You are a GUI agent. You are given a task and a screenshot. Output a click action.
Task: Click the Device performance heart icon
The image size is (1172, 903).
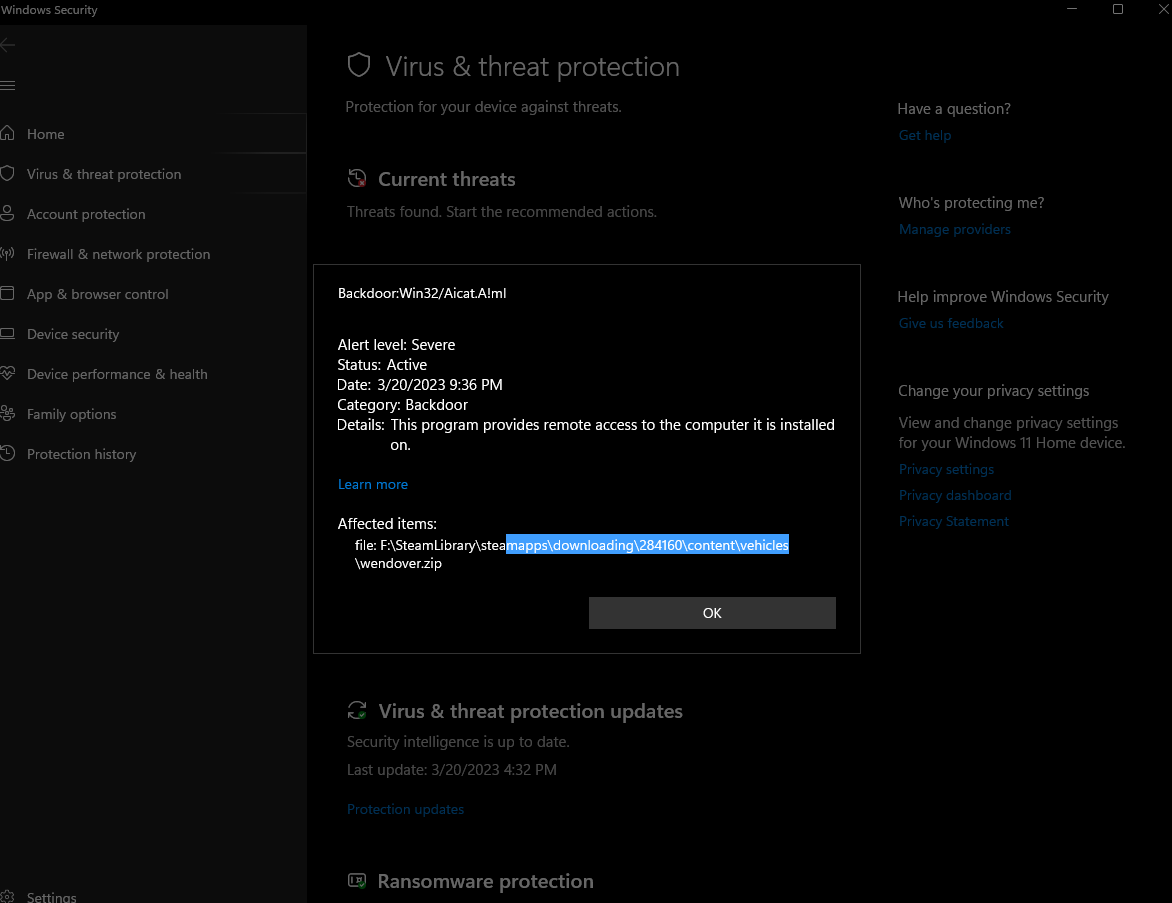pyautogui.click(x=7, y=373)
